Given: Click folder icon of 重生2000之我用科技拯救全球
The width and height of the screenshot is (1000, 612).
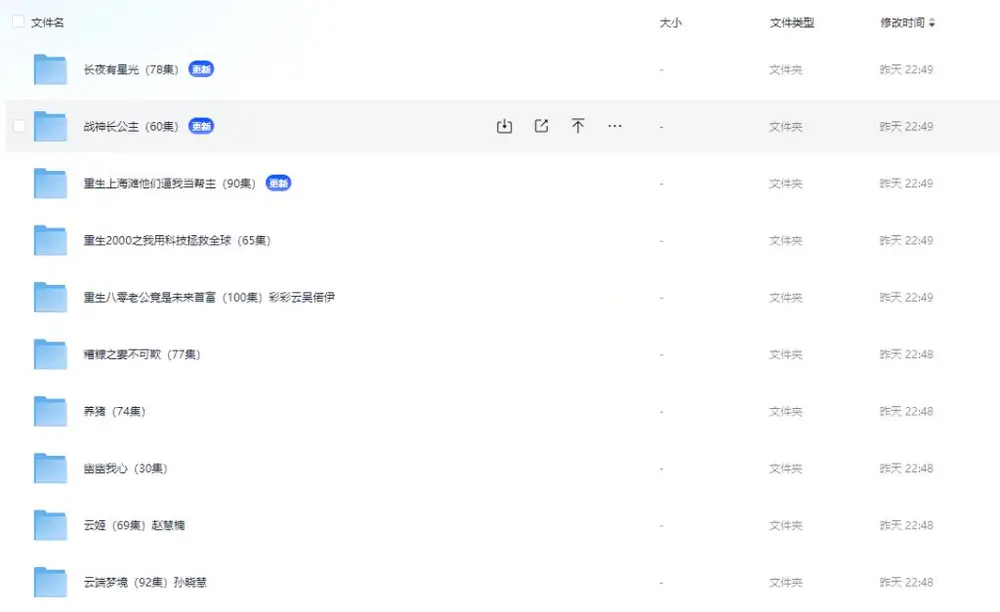Looking at the screenshot, I should point(50,240).
